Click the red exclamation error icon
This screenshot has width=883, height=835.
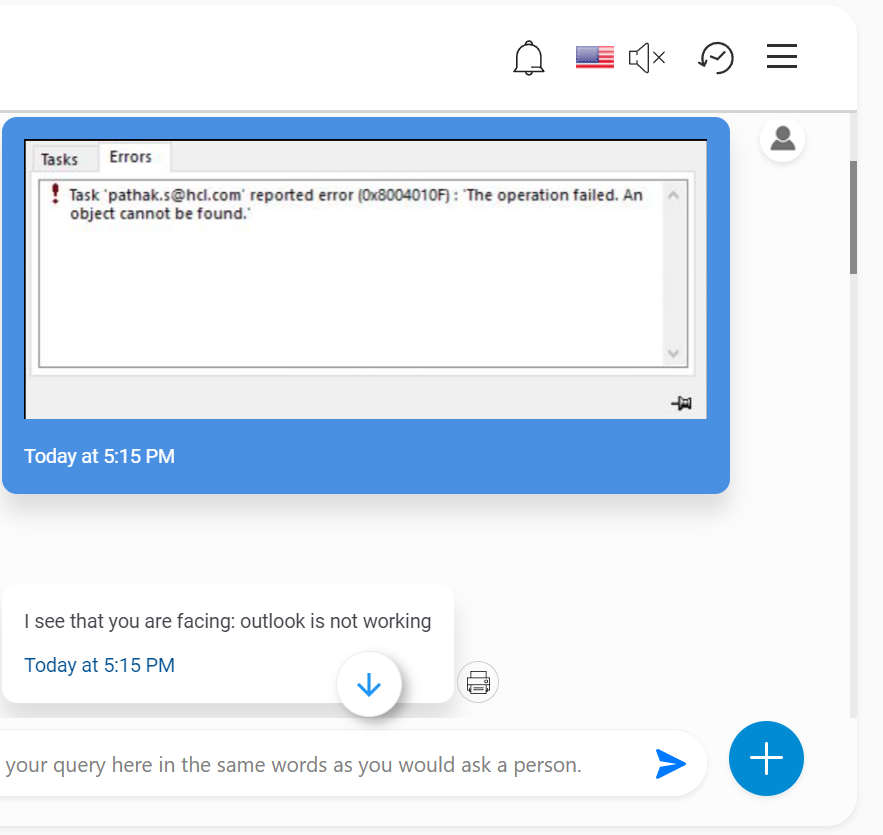click(x=55, y=194)
